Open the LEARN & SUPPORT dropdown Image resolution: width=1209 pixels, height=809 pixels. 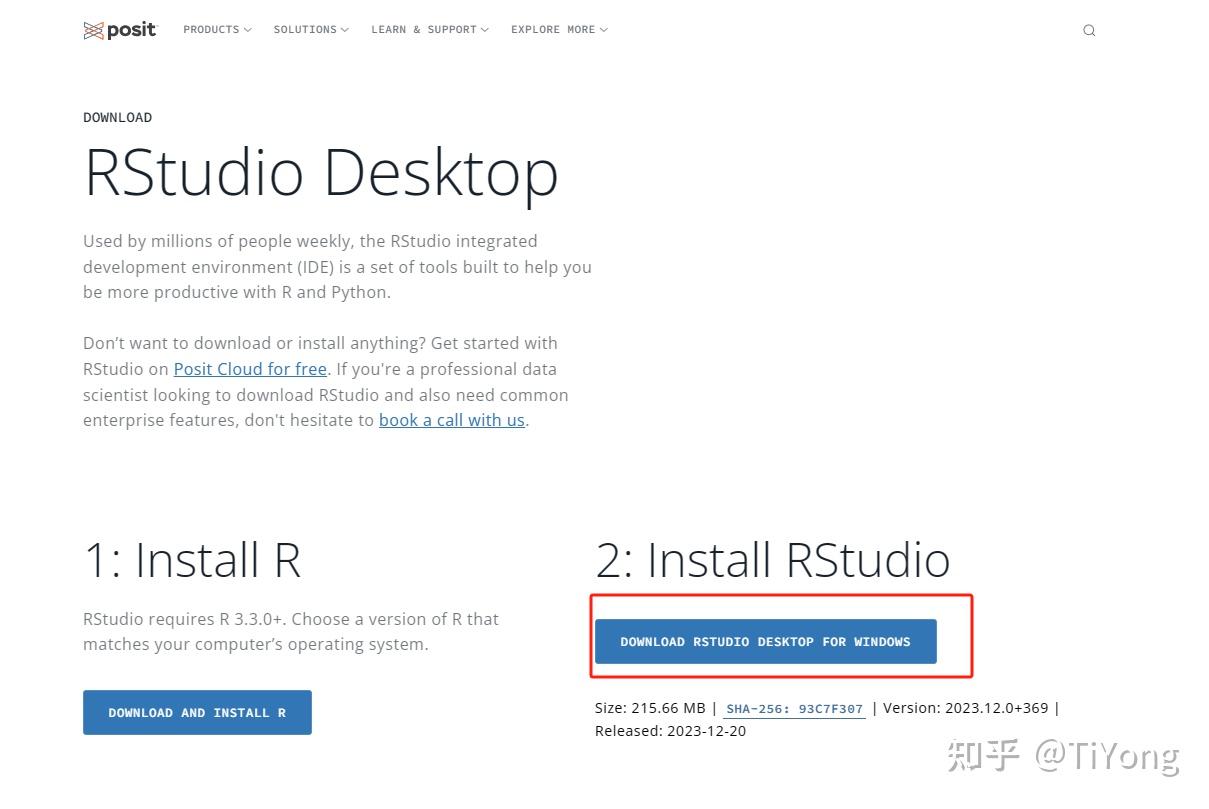tap(424, 30)
